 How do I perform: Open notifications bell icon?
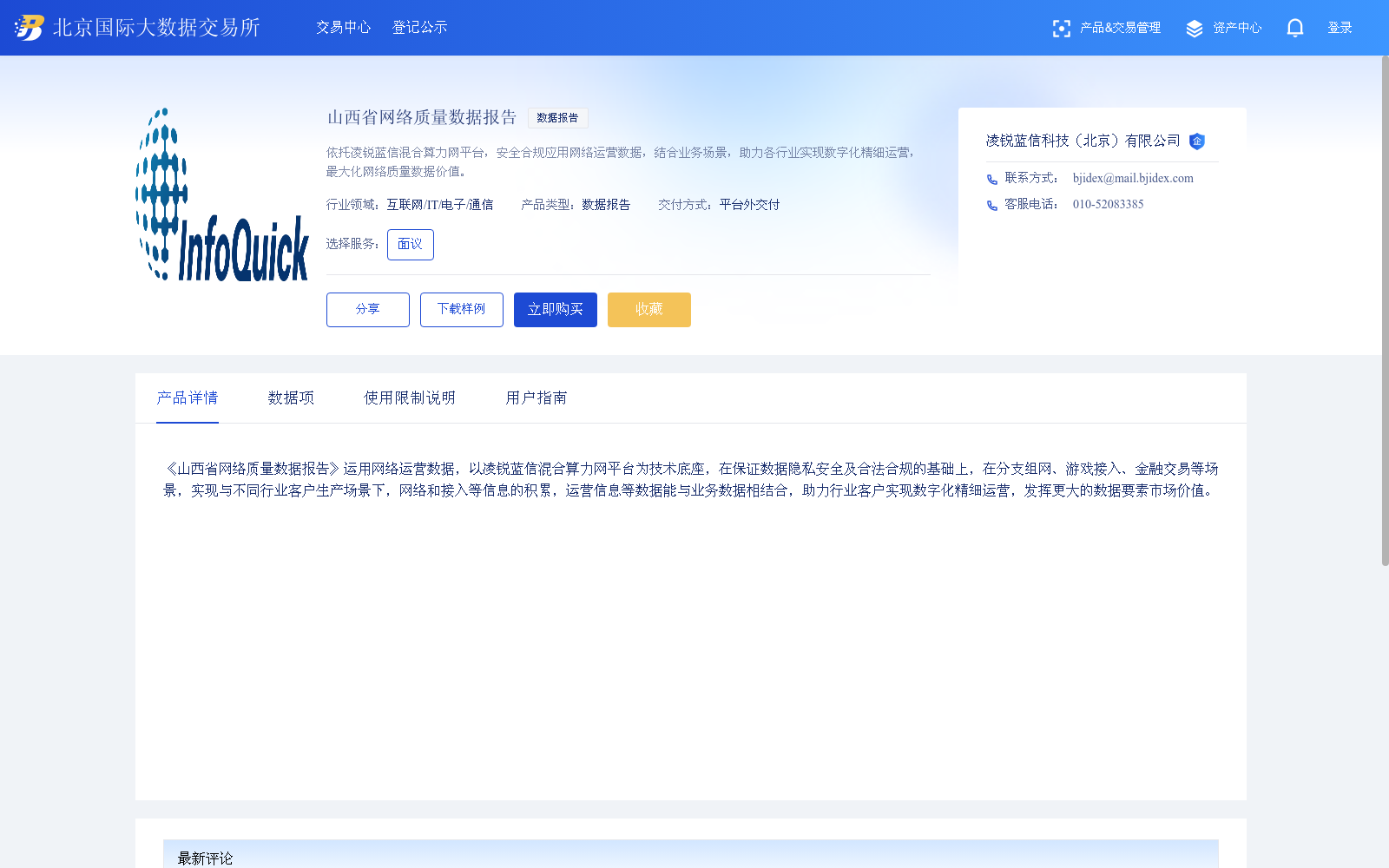pyautogui.click(x=1295, y=29)
